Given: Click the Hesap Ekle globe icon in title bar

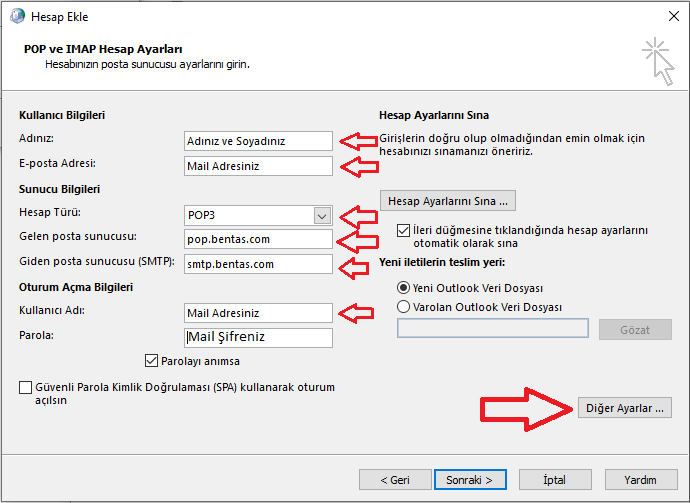Looking at the screenshot, I should click(x=18, y=16).
